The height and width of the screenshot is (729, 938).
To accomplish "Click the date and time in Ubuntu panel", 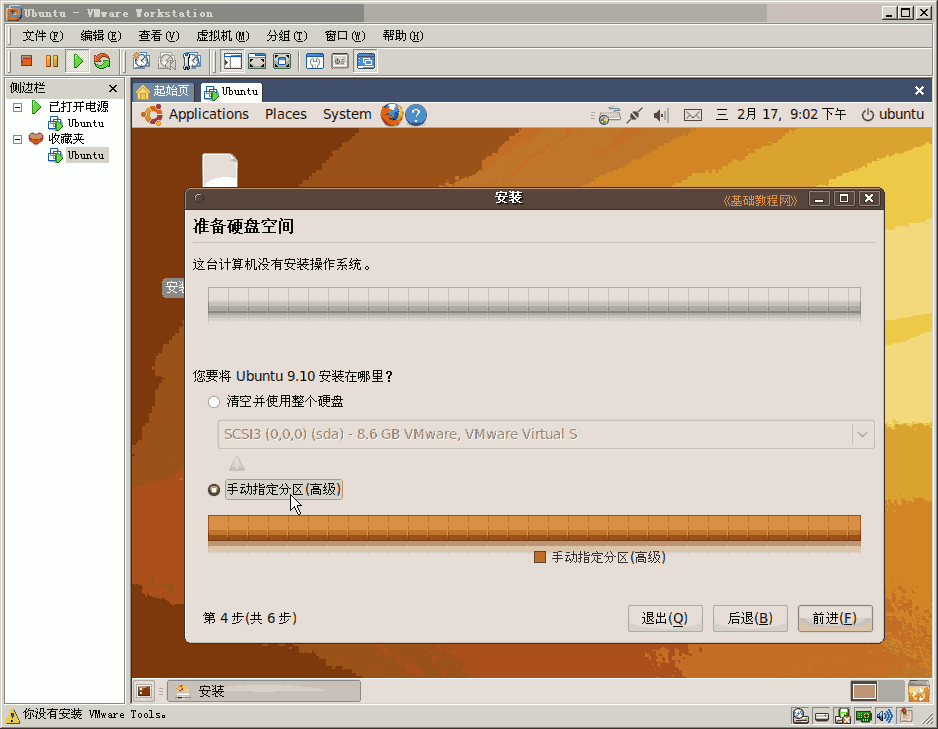I will pyautogui.click(x=781, y=114).
